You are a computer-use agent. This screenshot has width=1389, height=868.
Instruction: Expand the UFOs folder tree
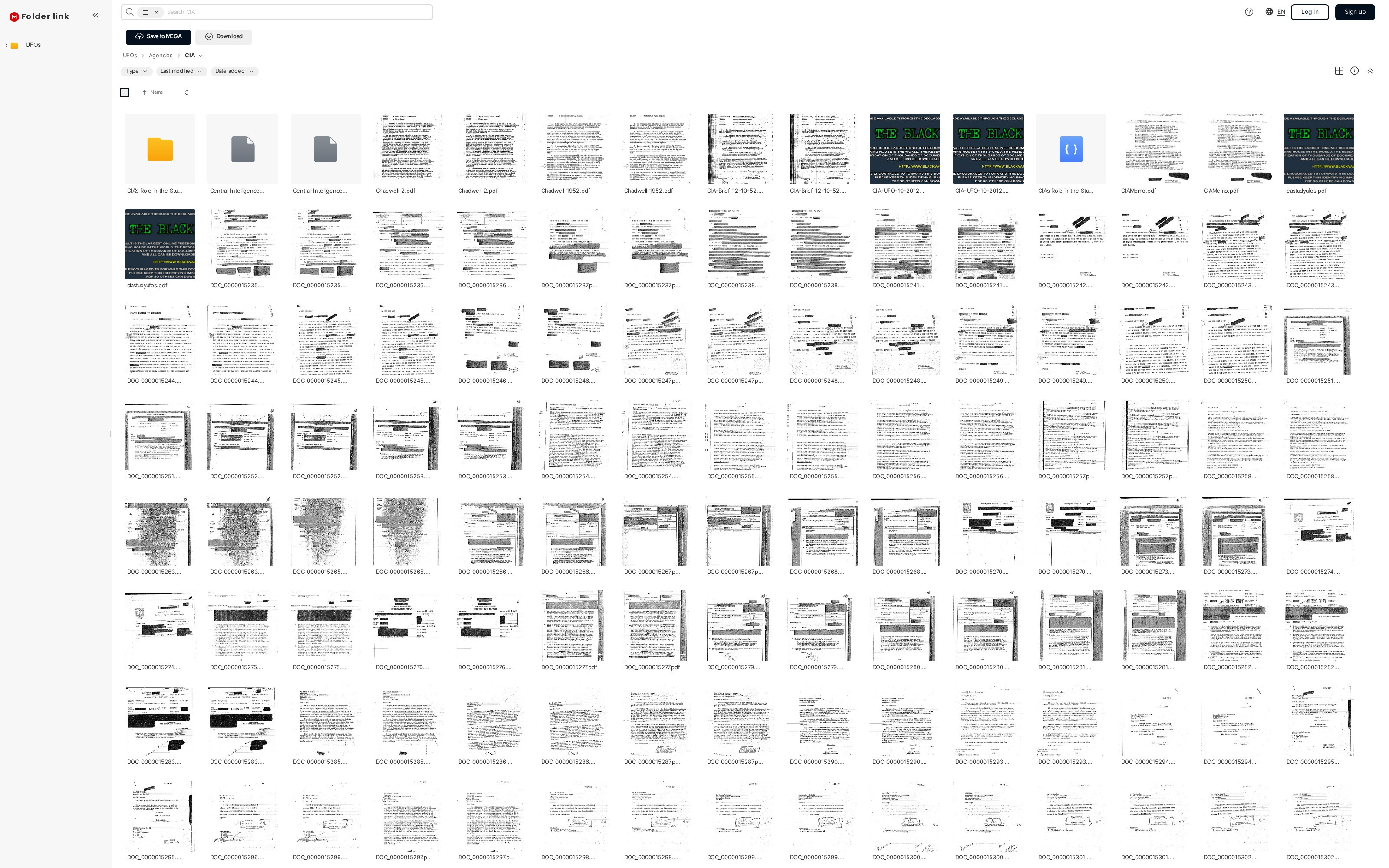click(7, 45)
